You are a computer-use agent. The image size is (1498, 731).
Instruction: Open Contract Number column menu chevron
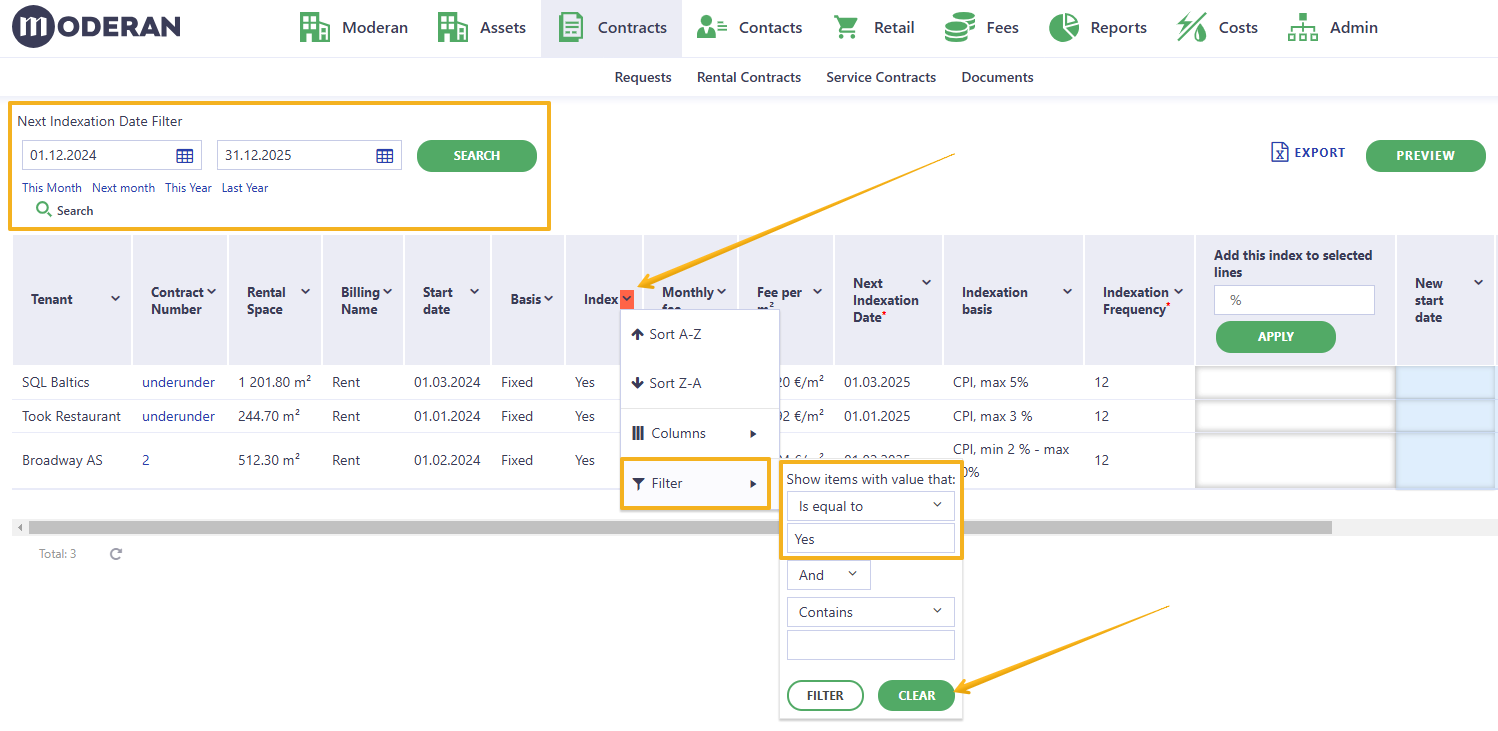pos(211,292)
